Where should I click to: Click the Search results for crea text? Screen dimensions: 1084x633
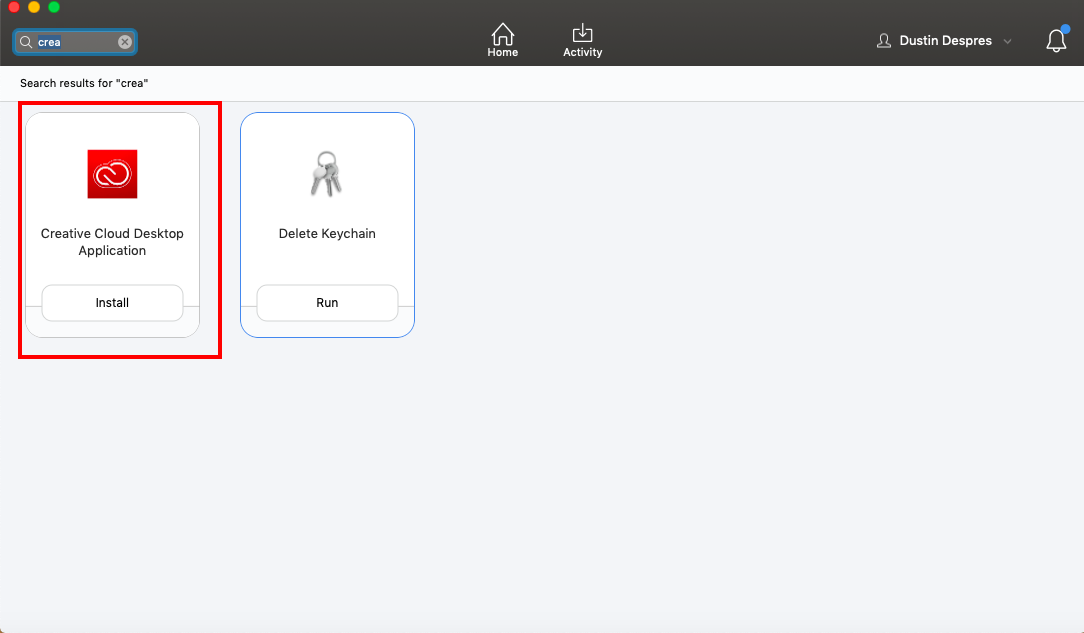point(84,83)
